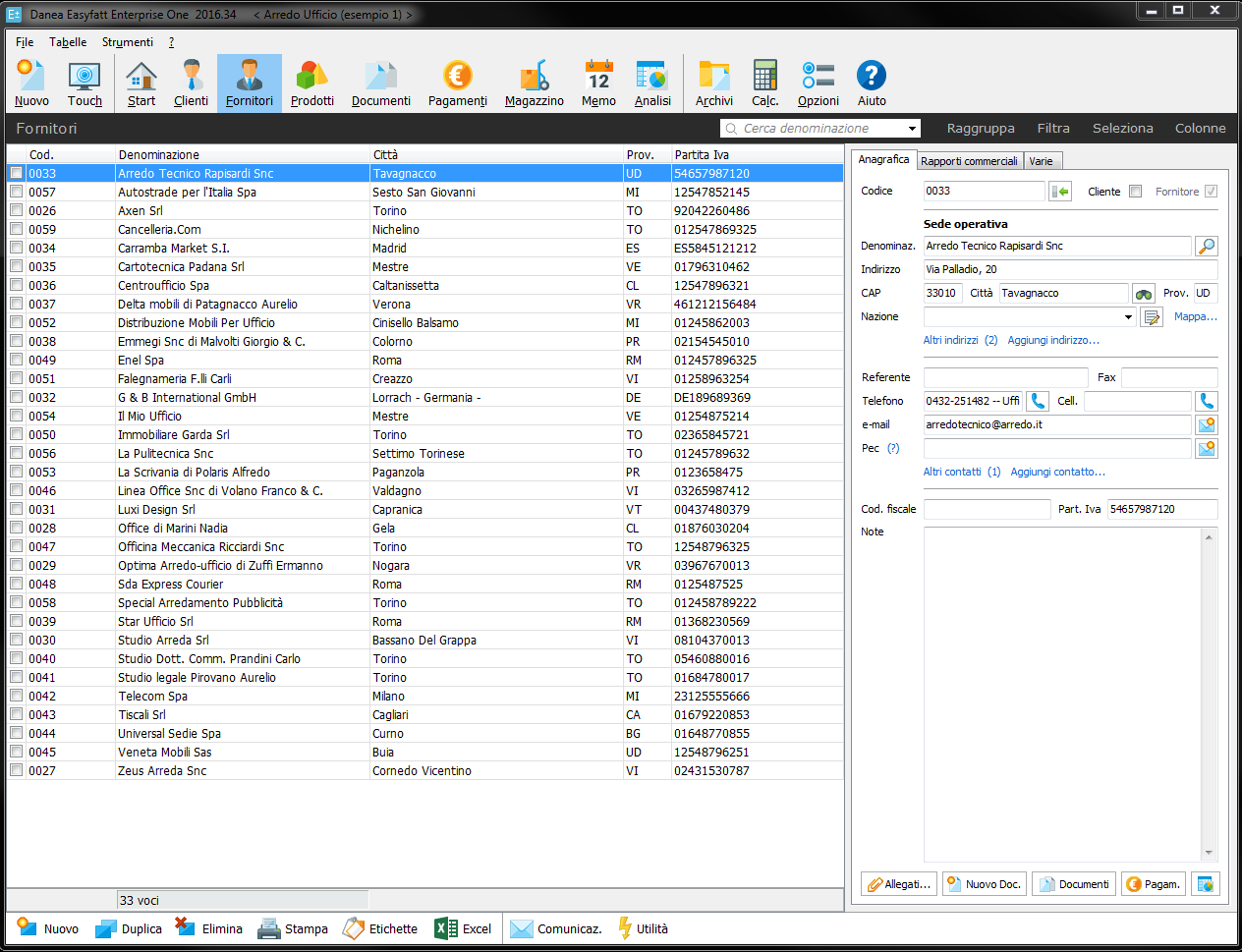The height and width of the screenshot is (952, 1242).
Task: Click the phone icon beside Cell. field
Action: click(x=1207, y=402)
